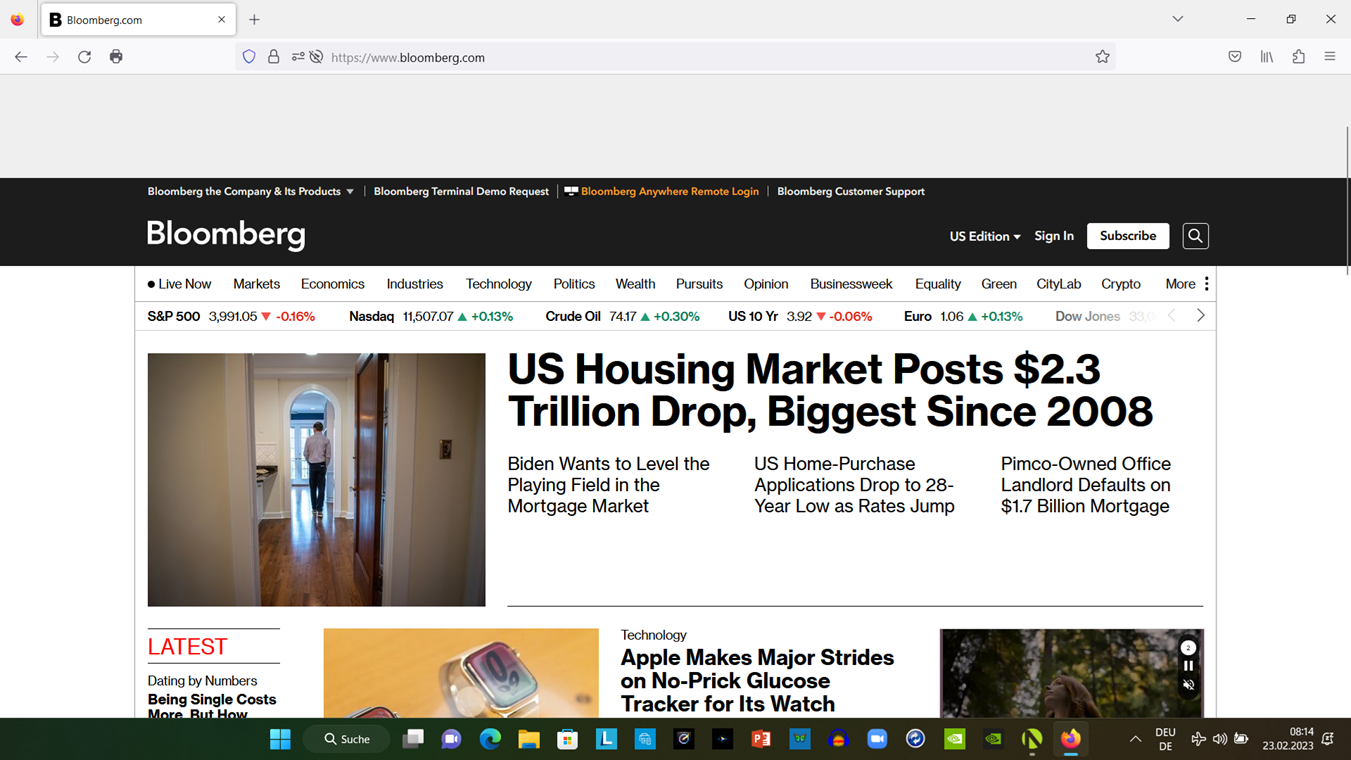Open the Windows Start menu
Image resolution: width=1351 pixels, height=760 pixels.
pyautogui.click(x=280, y=739)
